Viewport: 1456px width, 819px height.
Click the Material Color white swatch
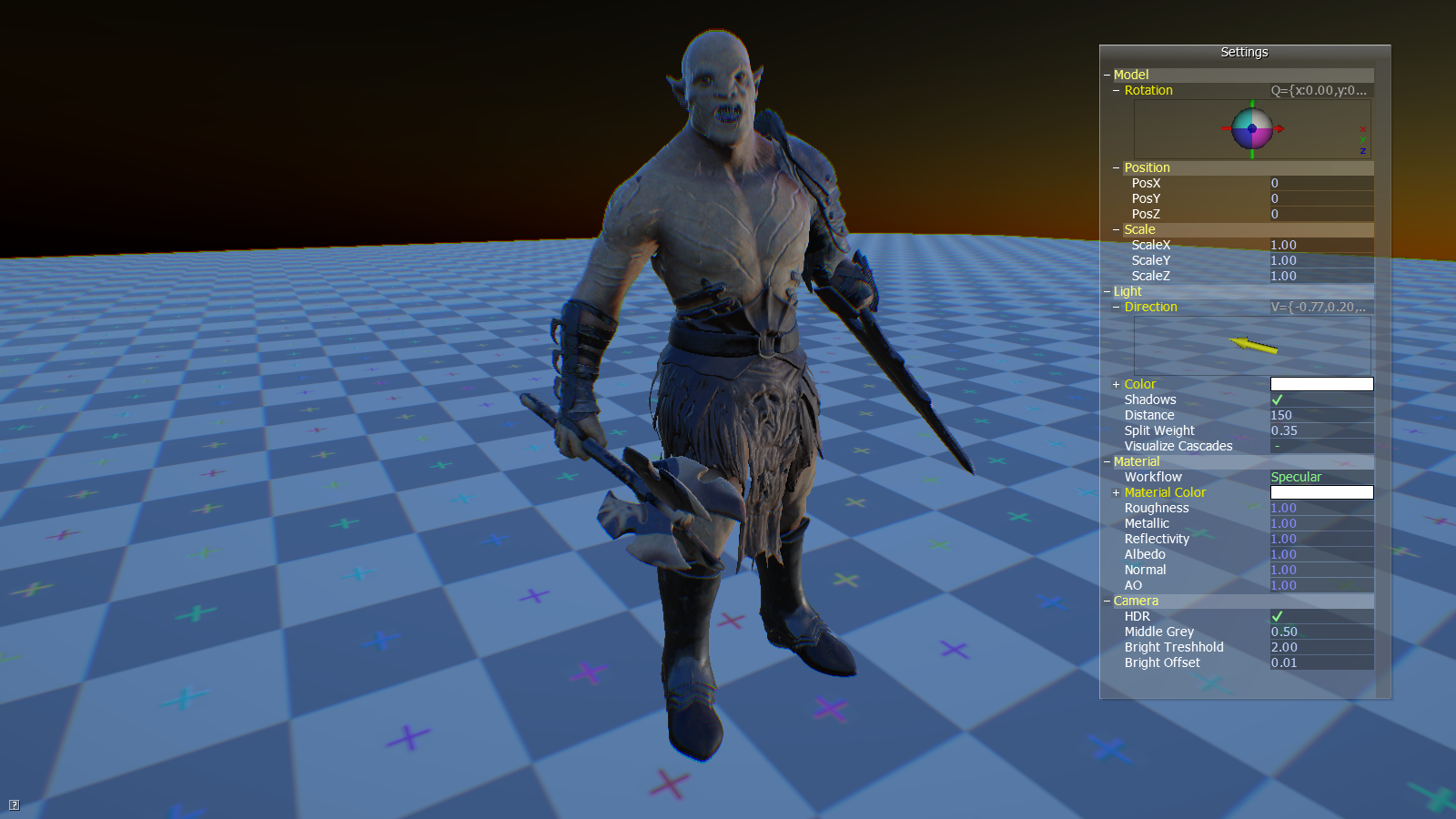pyautogui.click(x=1322, y=492)
